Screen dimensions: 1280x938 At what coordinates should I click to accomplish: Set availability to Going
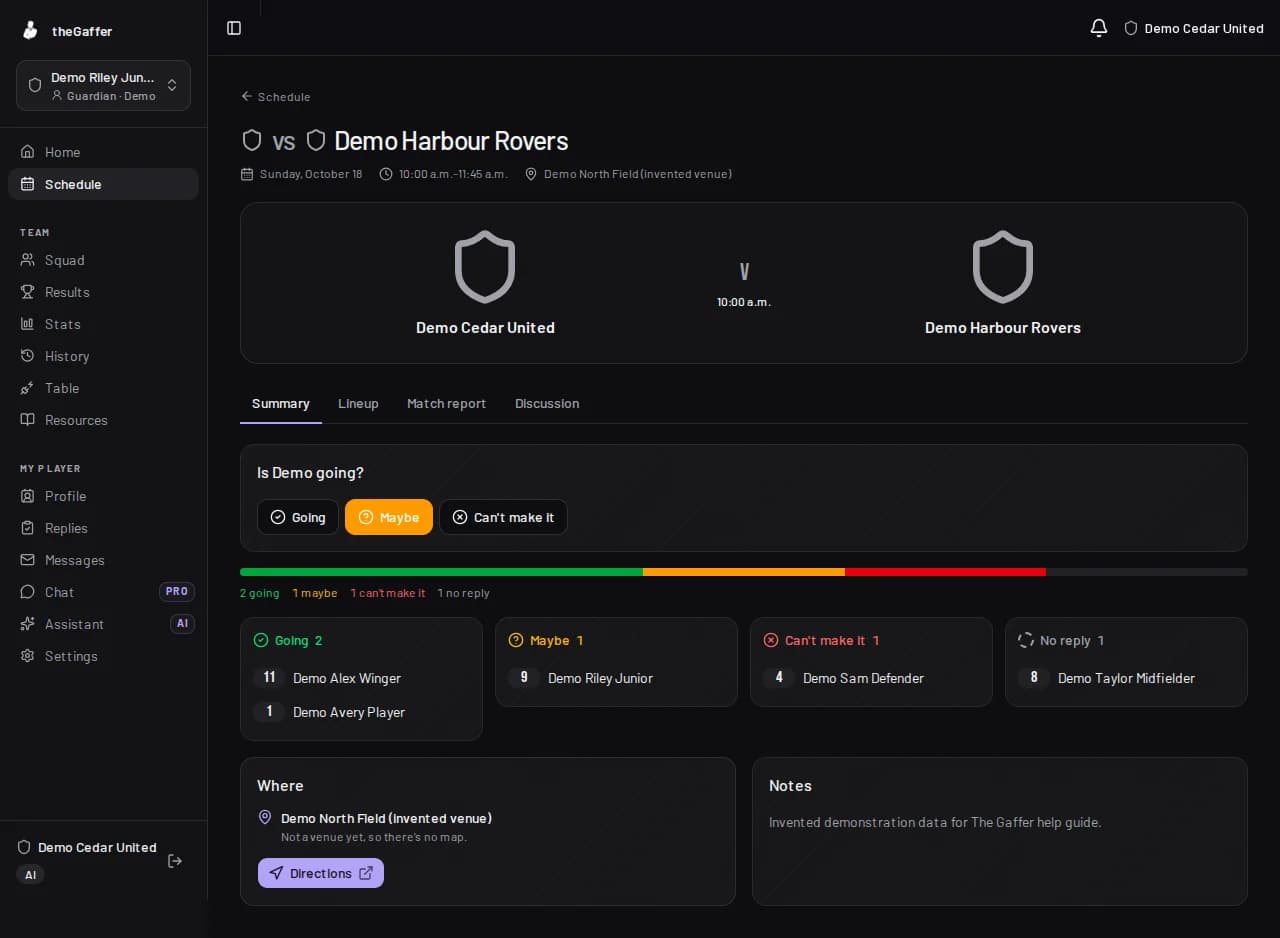(x=298, y=517)
